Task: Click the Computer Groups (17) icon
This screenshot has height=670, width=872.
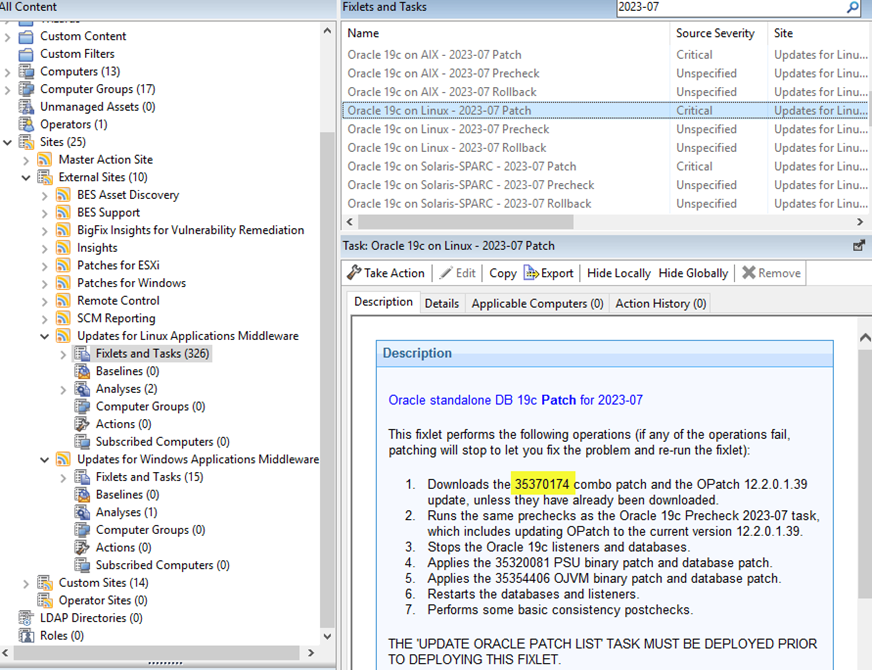Action: [26, 90]
